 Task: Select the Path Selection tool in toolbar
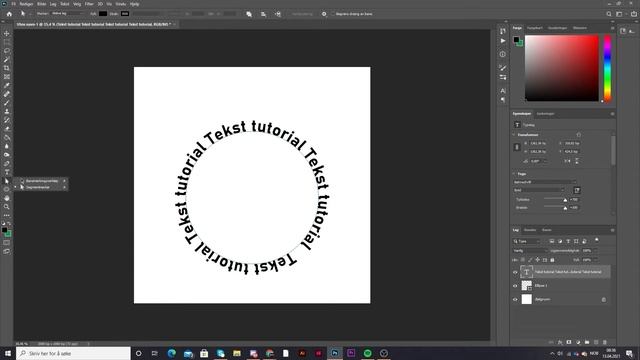click(7, 181)
